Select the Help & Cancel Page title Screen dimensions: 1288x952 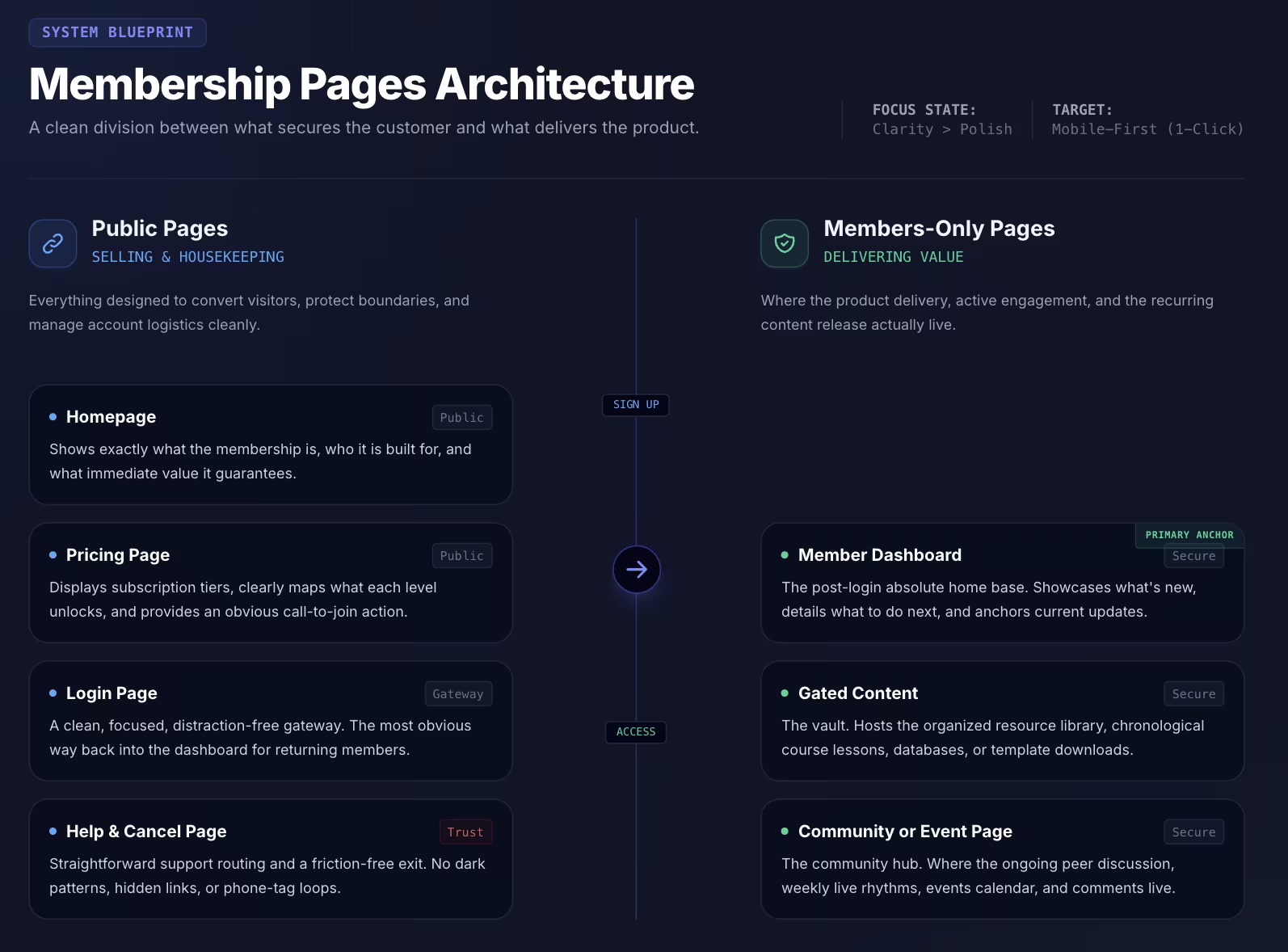click(146, 832)
